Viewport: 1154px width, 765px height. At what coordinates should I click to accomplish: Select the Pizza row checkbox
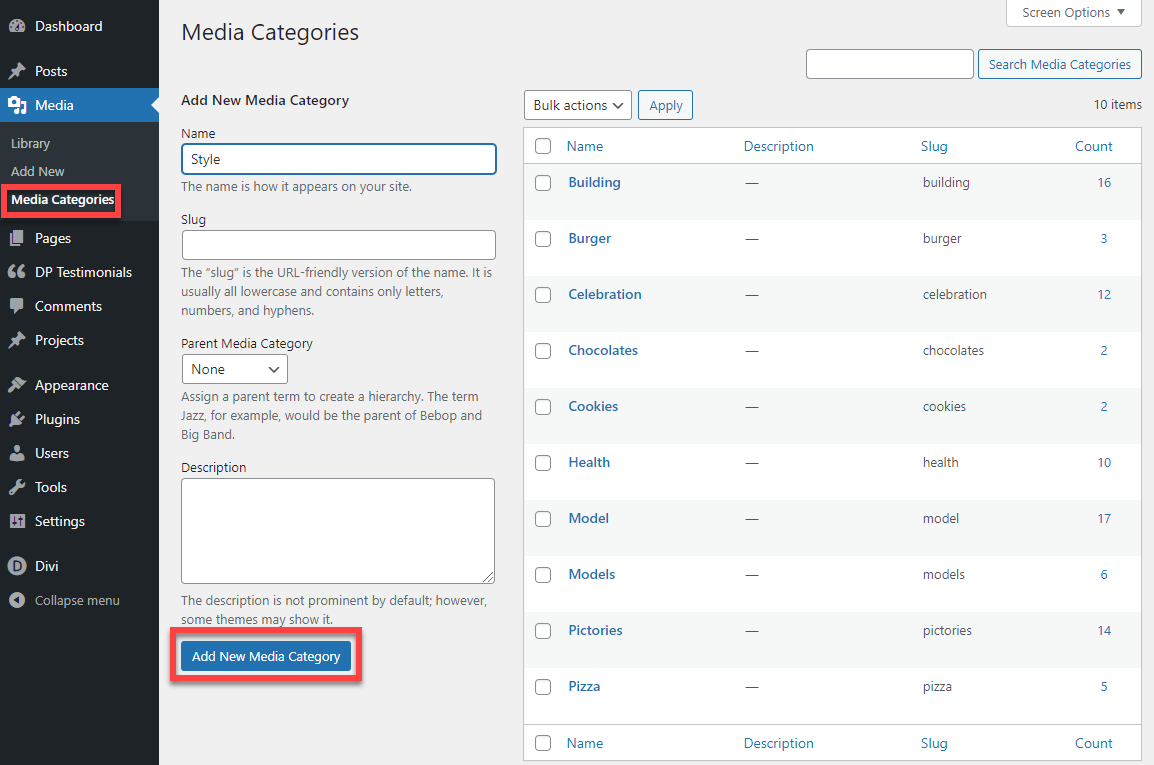(x=543, y=687)
